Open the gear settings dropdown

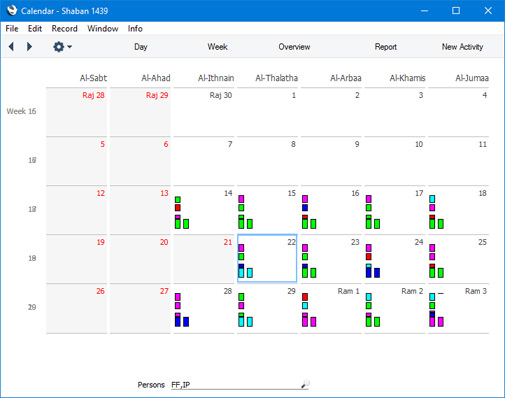pos(62,47)
